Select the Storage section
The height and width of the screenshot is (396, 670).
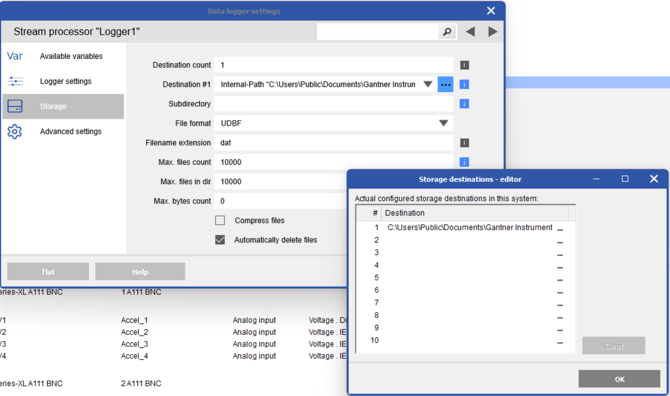[x=63, y=106]
